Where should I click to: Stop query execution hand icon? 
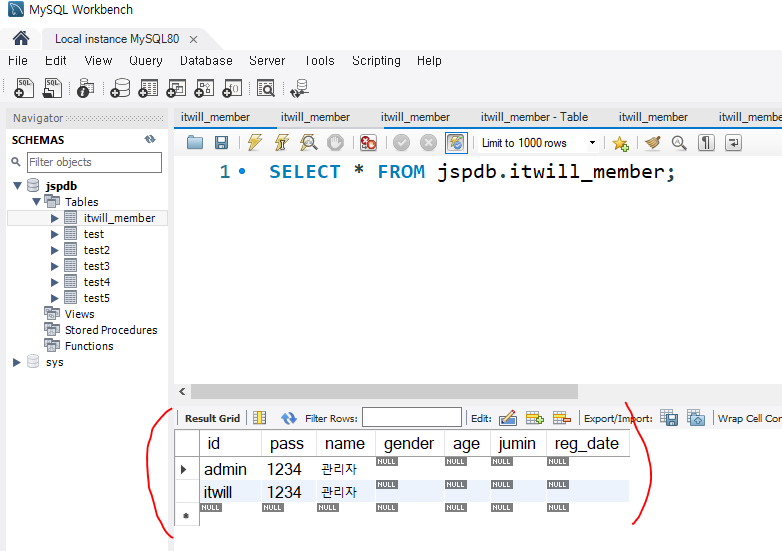[335, 143]
